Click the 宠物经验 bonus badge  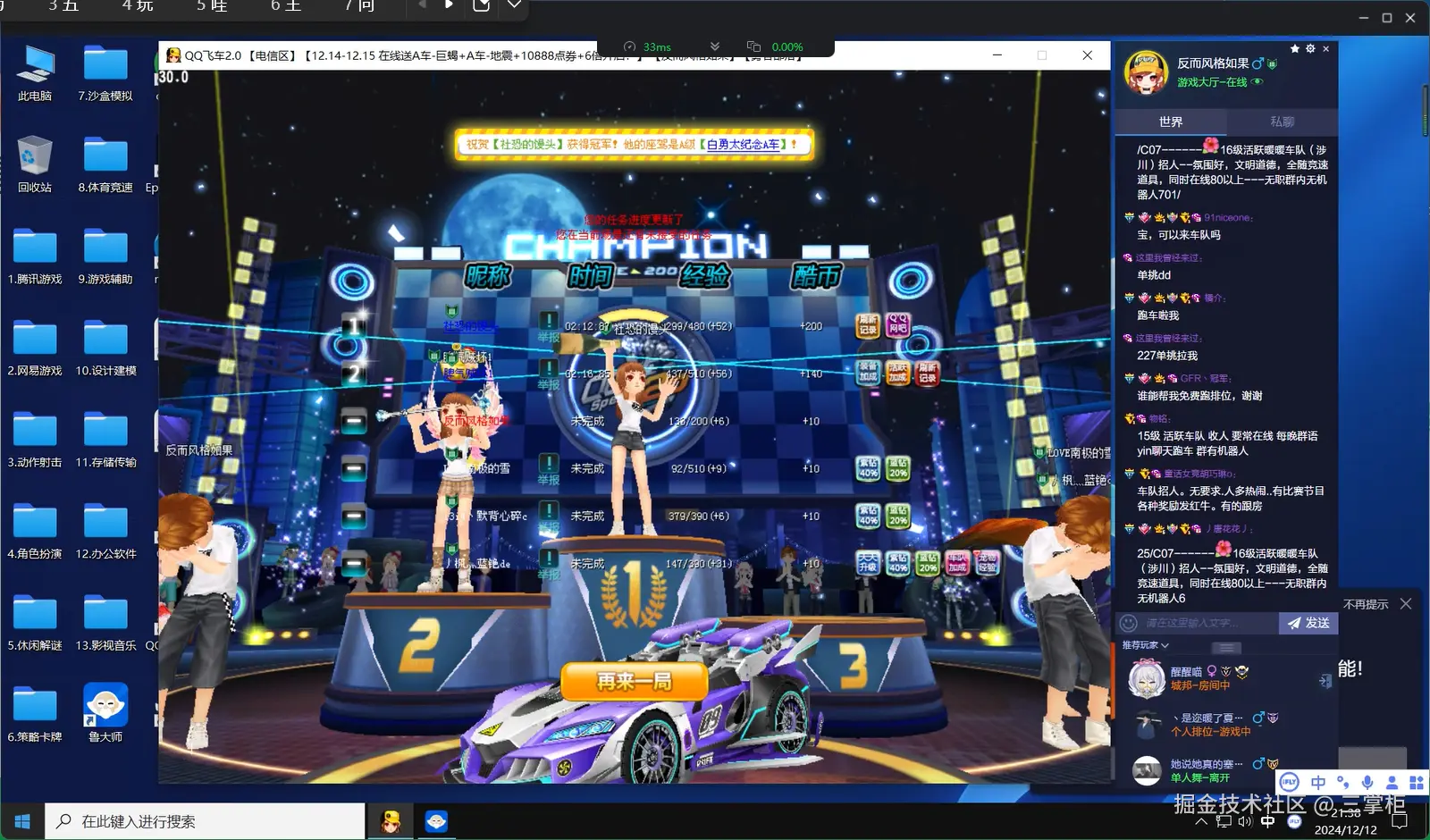pyautogui.click(x=987, y=562)
